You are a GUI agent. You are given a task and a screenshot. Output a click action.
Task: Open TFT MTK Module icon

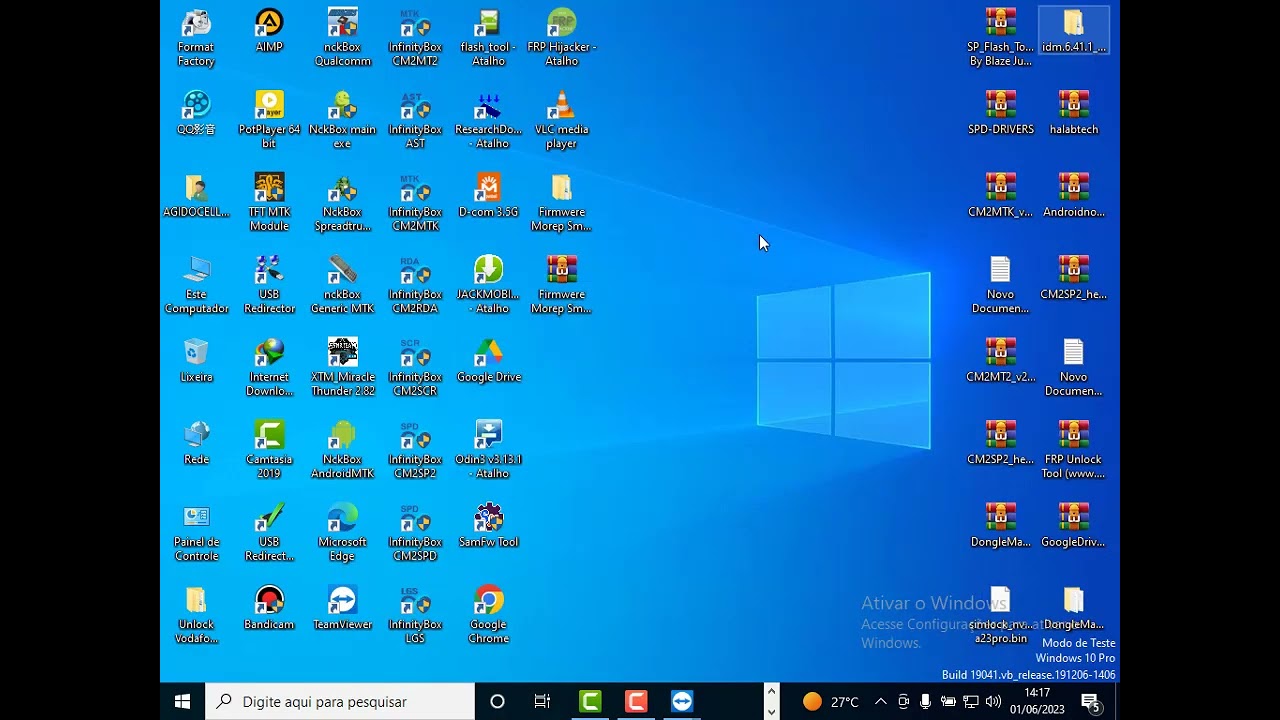(x=269, y=203)
